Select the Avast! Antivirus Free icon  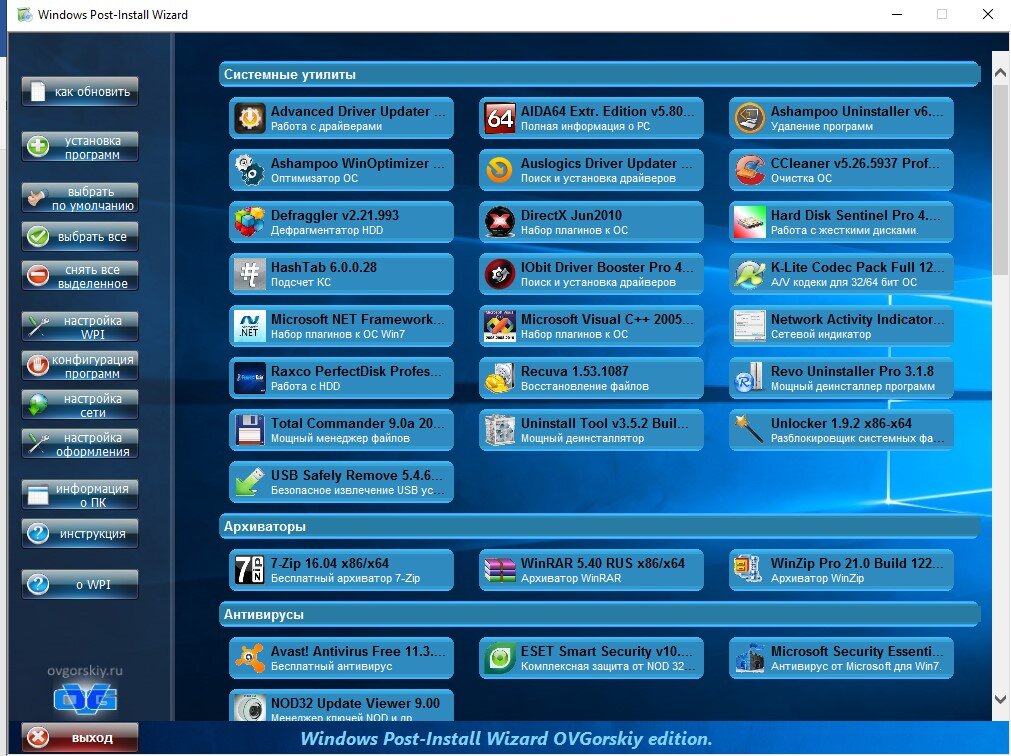(250, 659)
